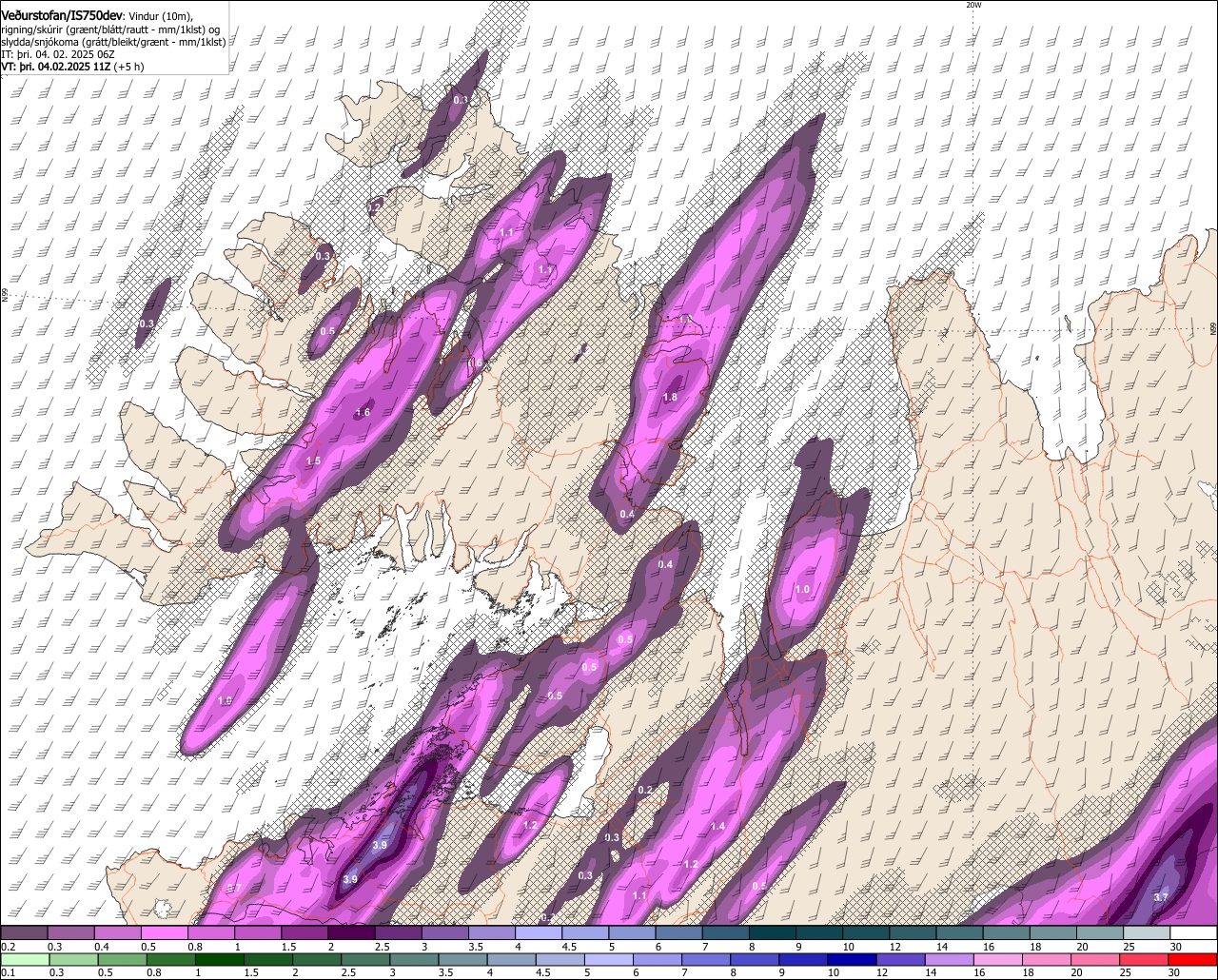Select the light pink 16 swatch in lower legend
1218x980 pixels.
(x=1001, y=959)
